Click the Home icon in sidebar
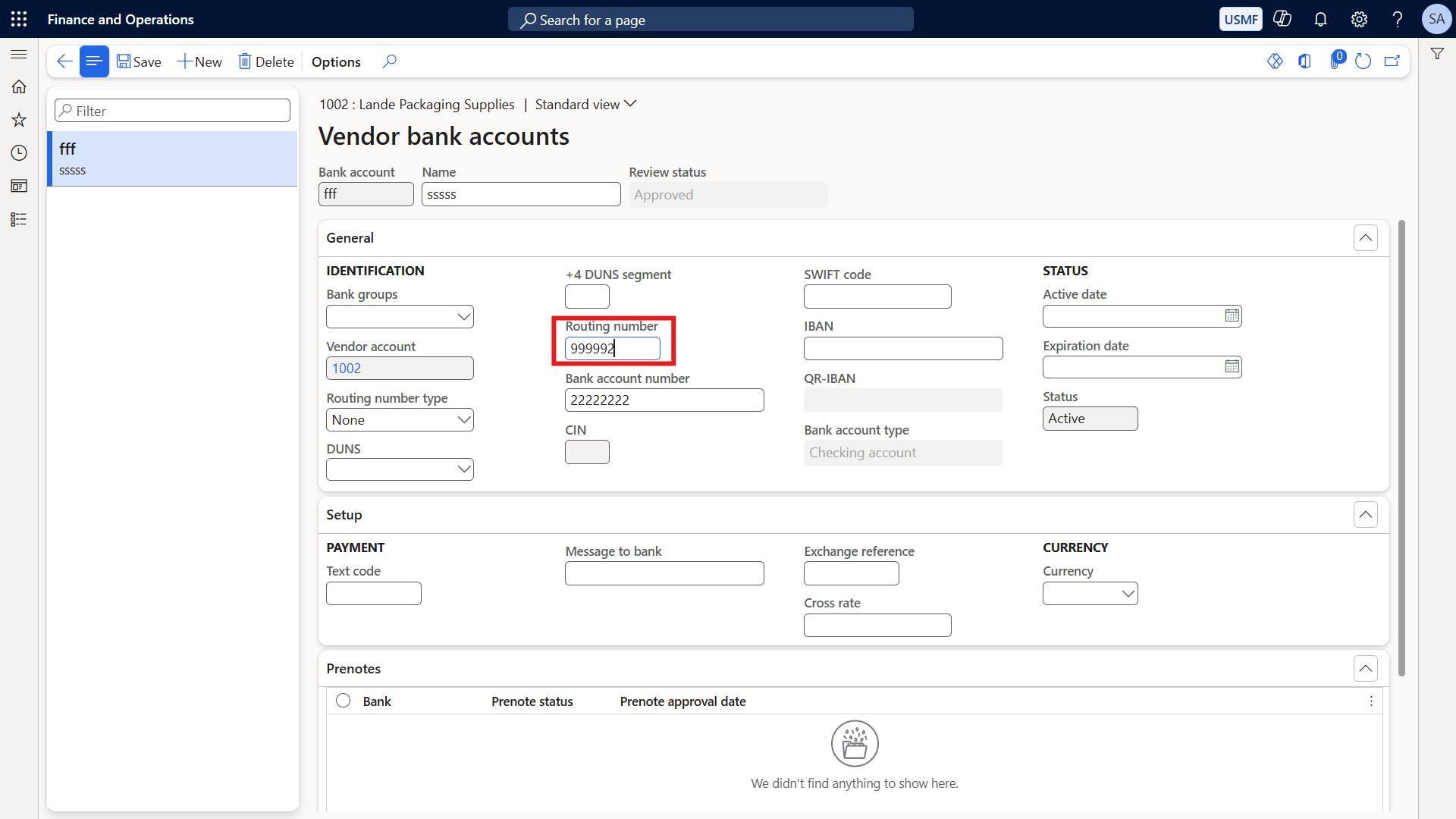Image resolution: width=1456 pixels, height=819 pixels. 19,86
